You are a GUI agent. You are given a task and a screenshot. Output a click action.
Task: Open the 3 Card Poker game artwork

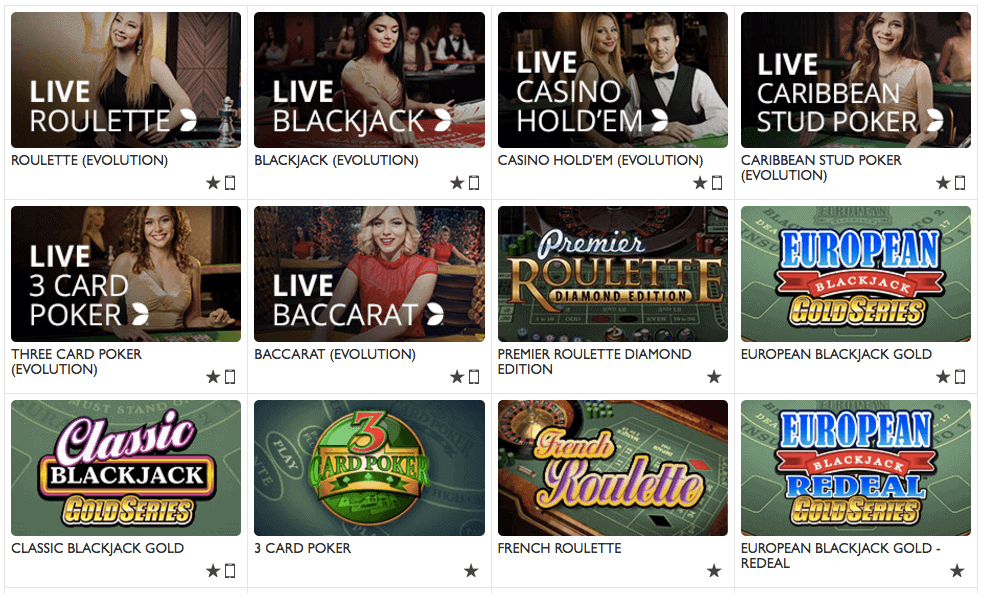(370, 468)
